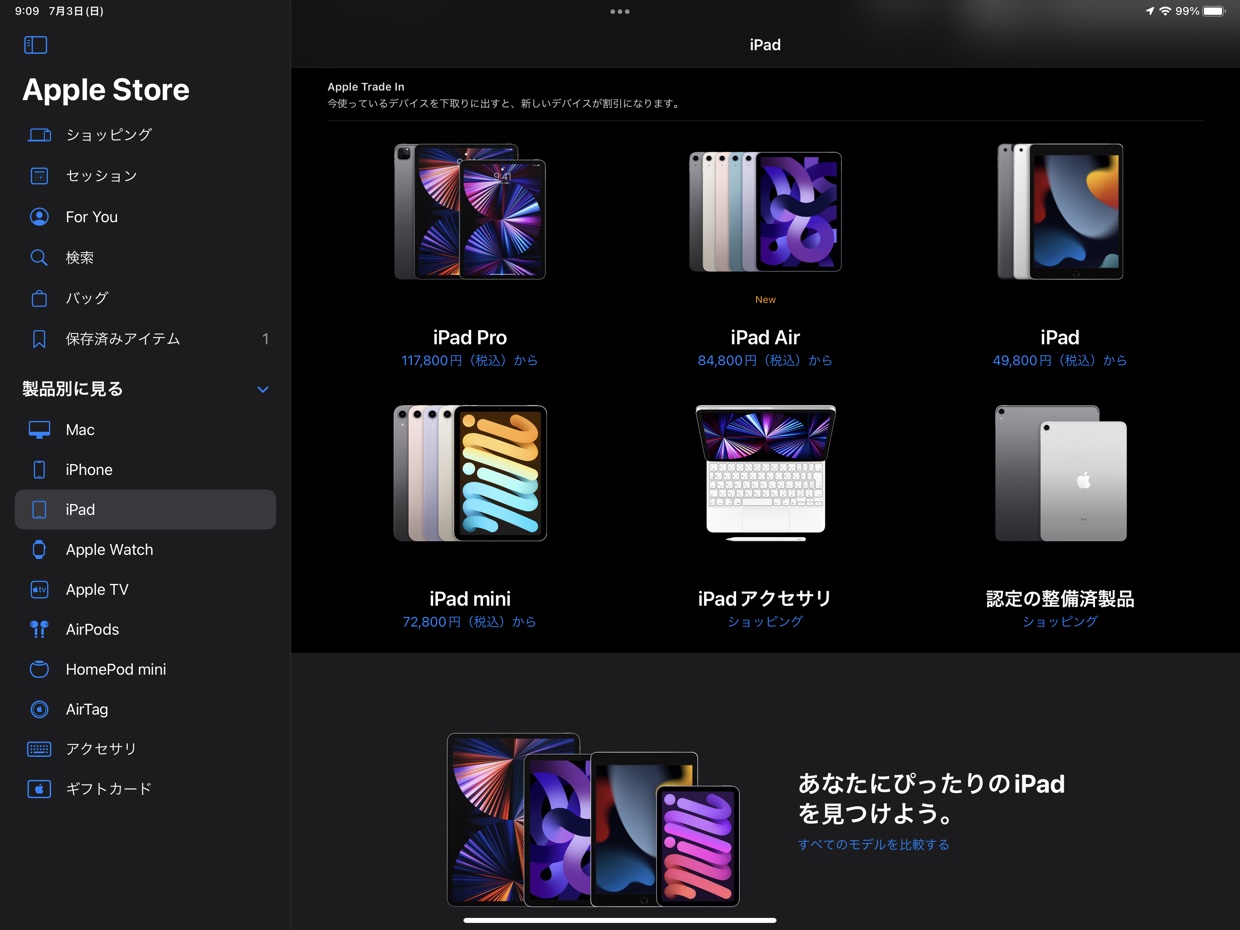Click the バッグ bag icon

click(x=39, y=298)
